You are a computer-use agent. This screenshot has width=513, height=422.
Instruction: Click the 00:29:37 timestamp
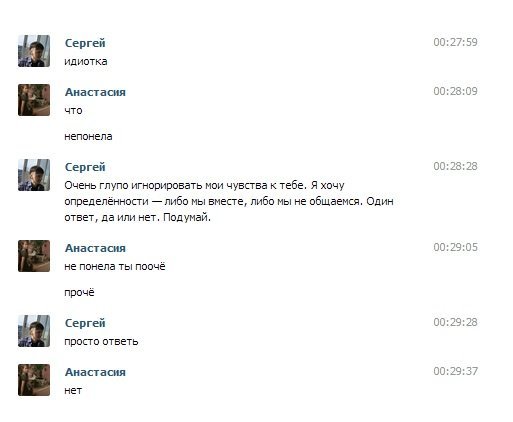(x=455, y=371)
